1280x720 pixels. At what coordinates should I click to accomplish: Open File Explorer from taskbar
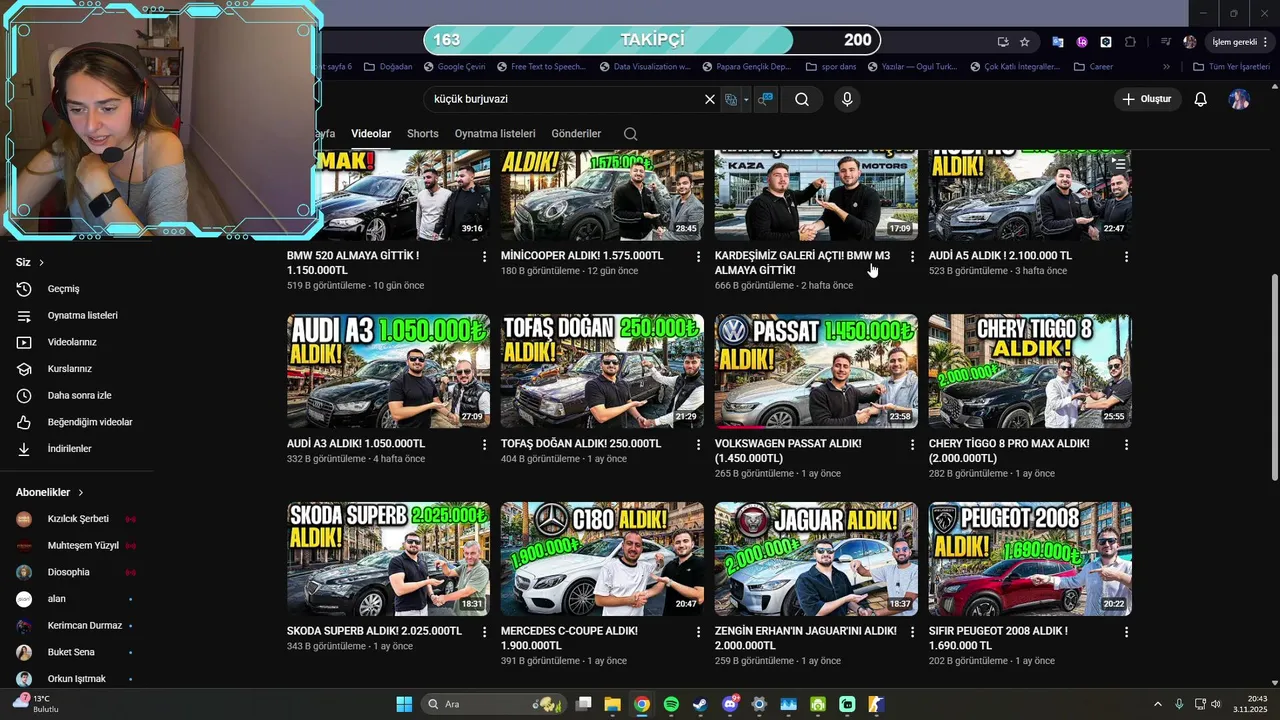[x=612, y=704]
